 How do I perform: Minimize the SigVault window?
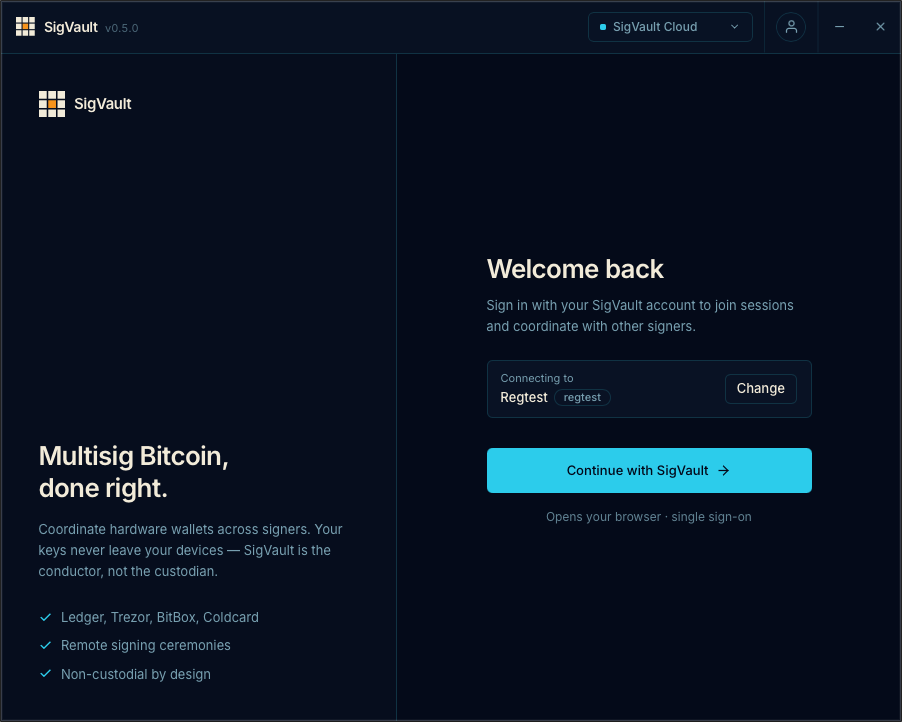click(x=839, y=27)
